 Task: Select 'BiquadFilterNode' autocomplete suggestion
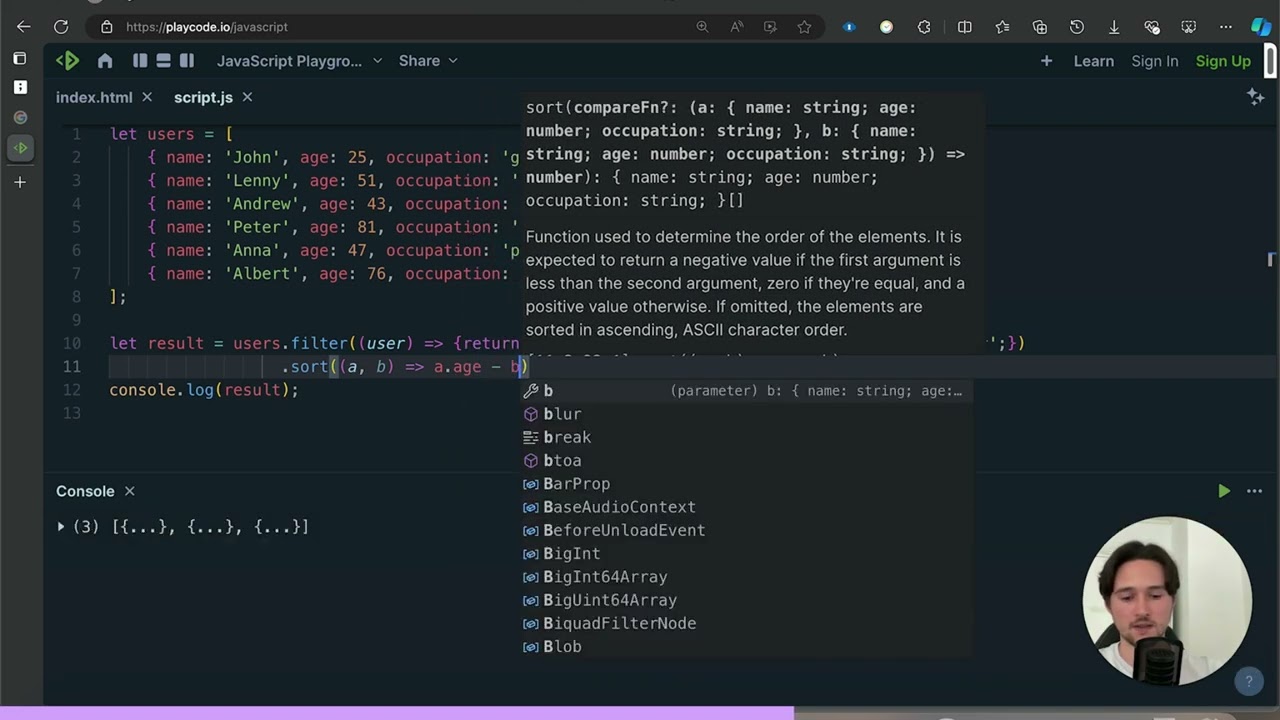[747, 623]
